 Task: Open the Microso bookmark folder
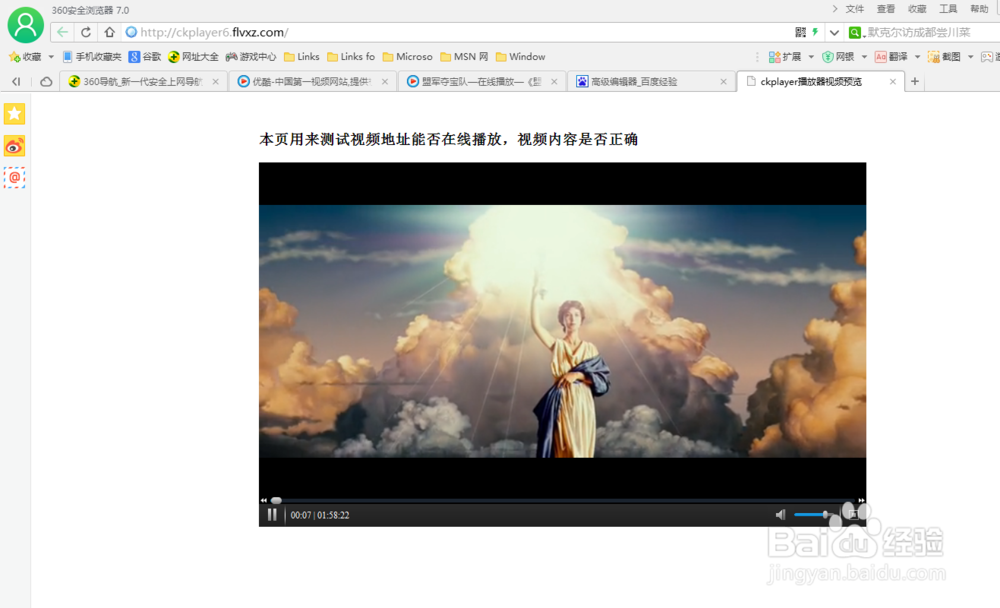point(408,57)
